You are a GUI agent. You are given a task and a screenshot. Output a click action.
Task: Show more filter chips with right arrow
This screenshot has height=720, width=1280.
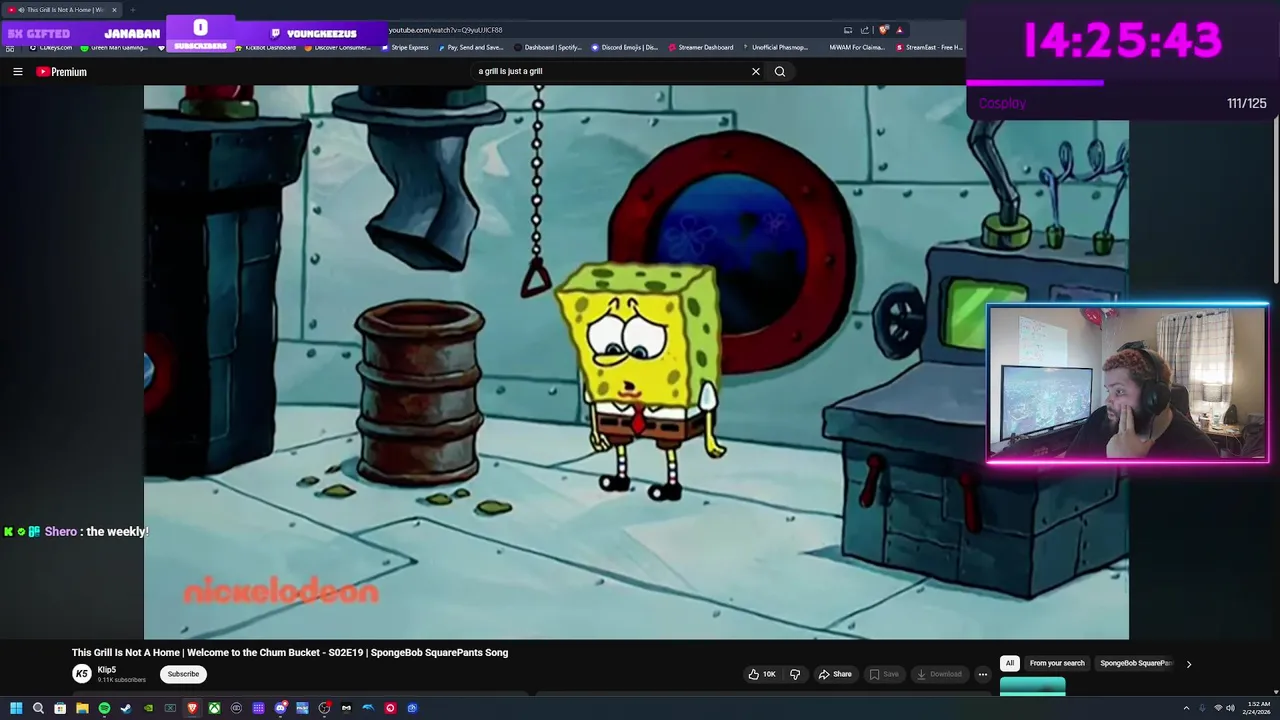pyautogui.click(x=1189, y=663)
